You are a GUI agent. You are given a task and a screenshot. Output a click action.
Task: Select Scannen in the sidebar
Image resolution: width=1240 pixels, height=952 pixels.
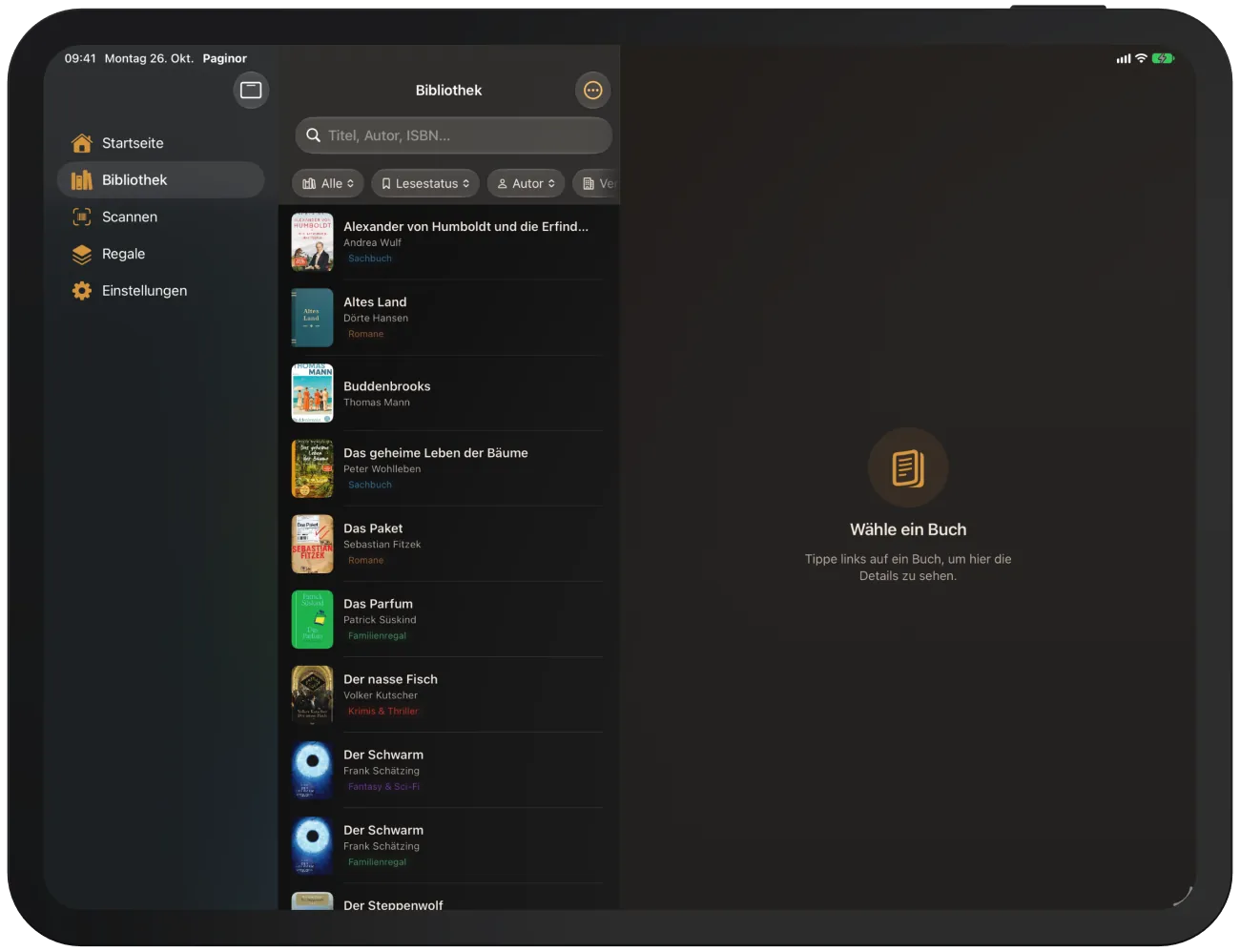[x=160, y=217]
